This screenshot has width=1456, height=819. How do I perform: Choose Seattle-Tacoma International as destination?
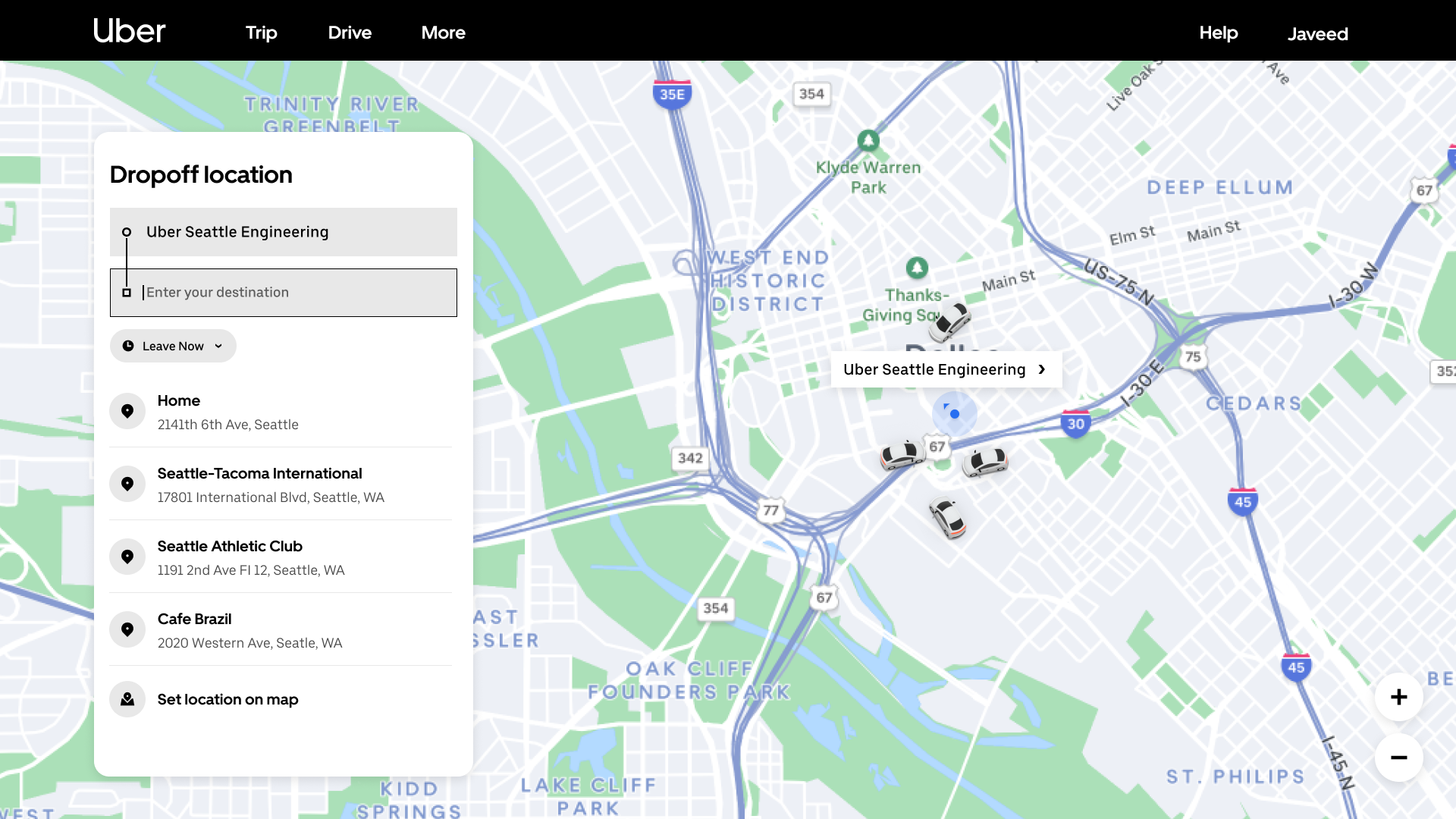(x=281, y=485)
